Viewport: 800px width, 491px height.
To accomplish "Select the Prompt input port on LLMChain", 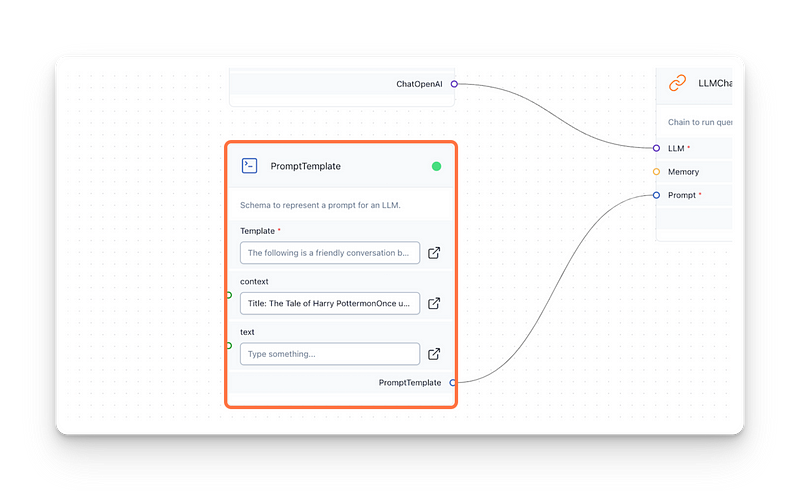I will pyautogui.click(x=656, y=195).
